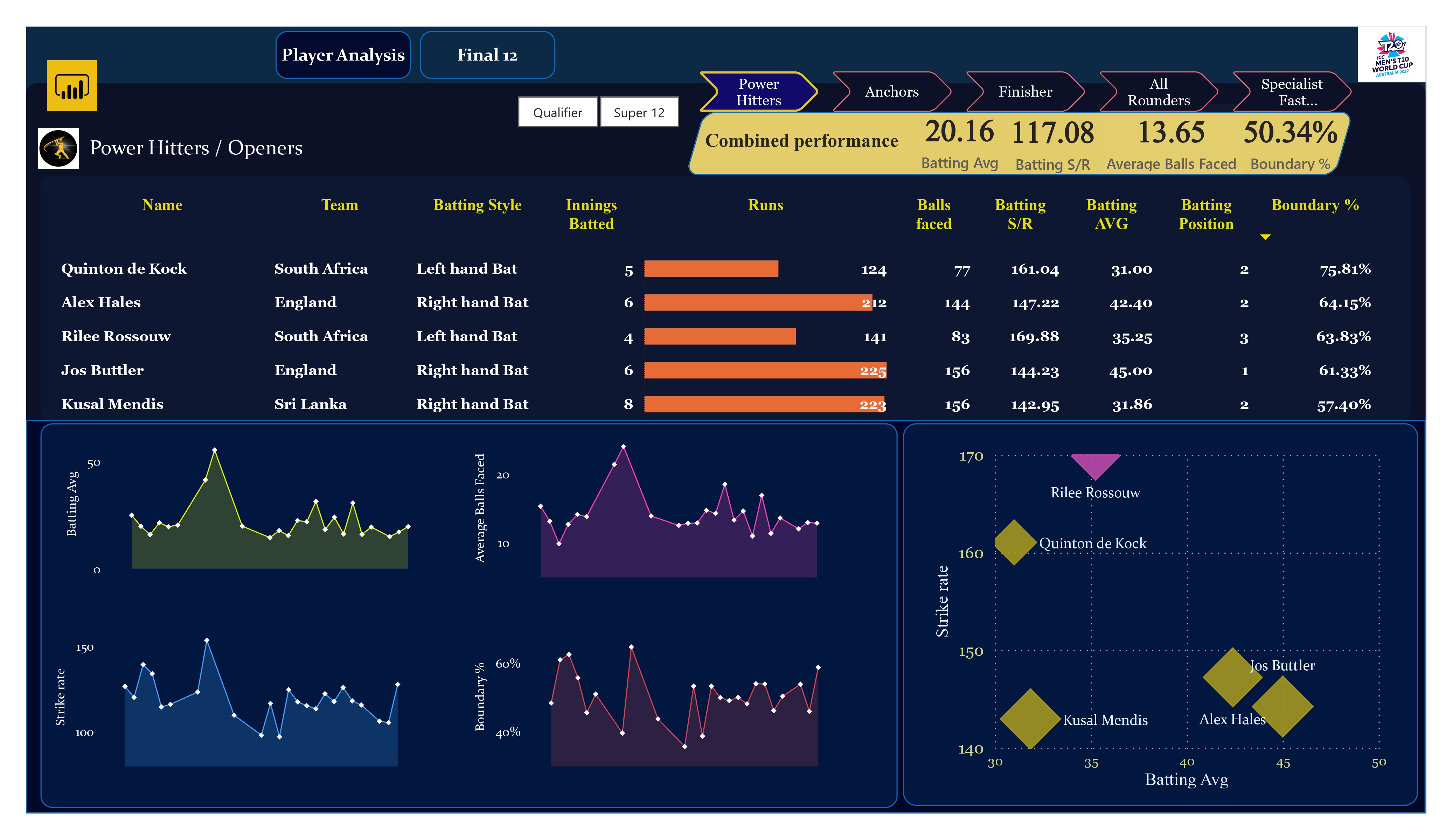This screenshot has width=1453, height=840.
Task: Select the Finisher category button
Action: 1024,92
